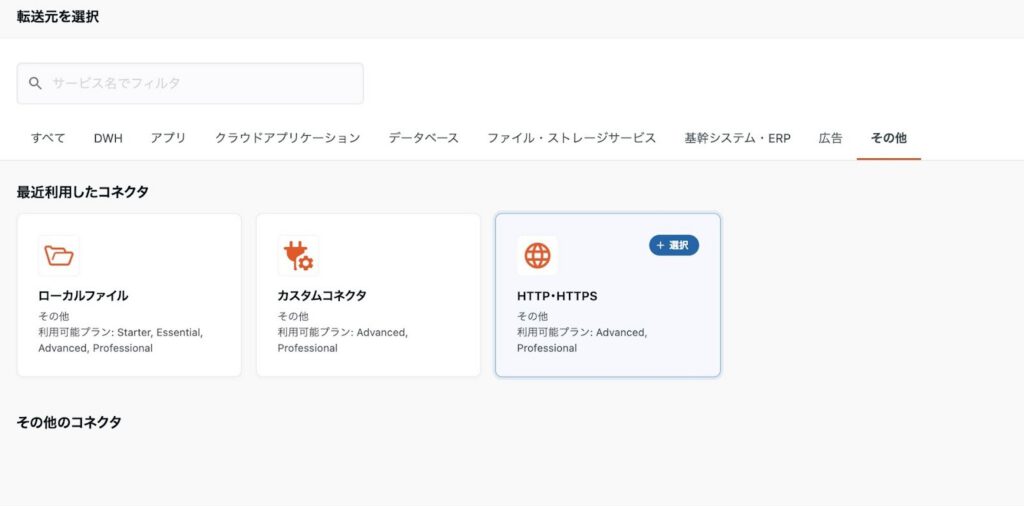Click the カスタムコネクタ card title
The image size is (1024, 506).
coord(322,296)
